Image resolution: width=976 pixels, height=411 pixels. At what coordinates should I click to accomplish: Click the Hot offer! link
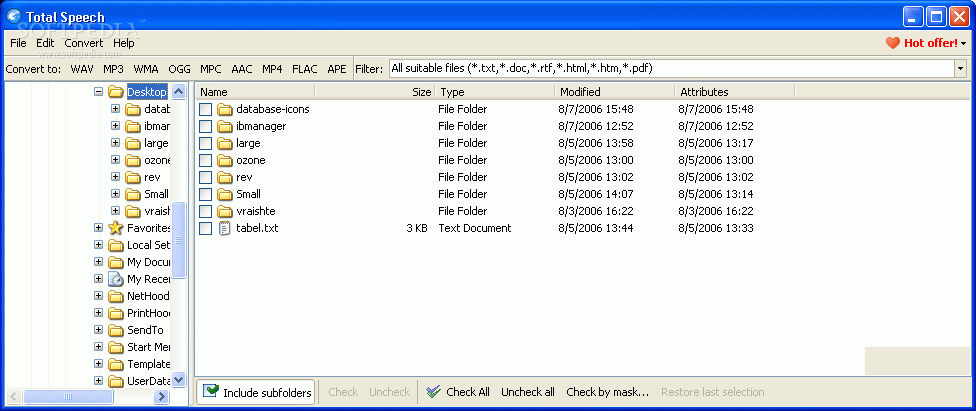(931, 43)
